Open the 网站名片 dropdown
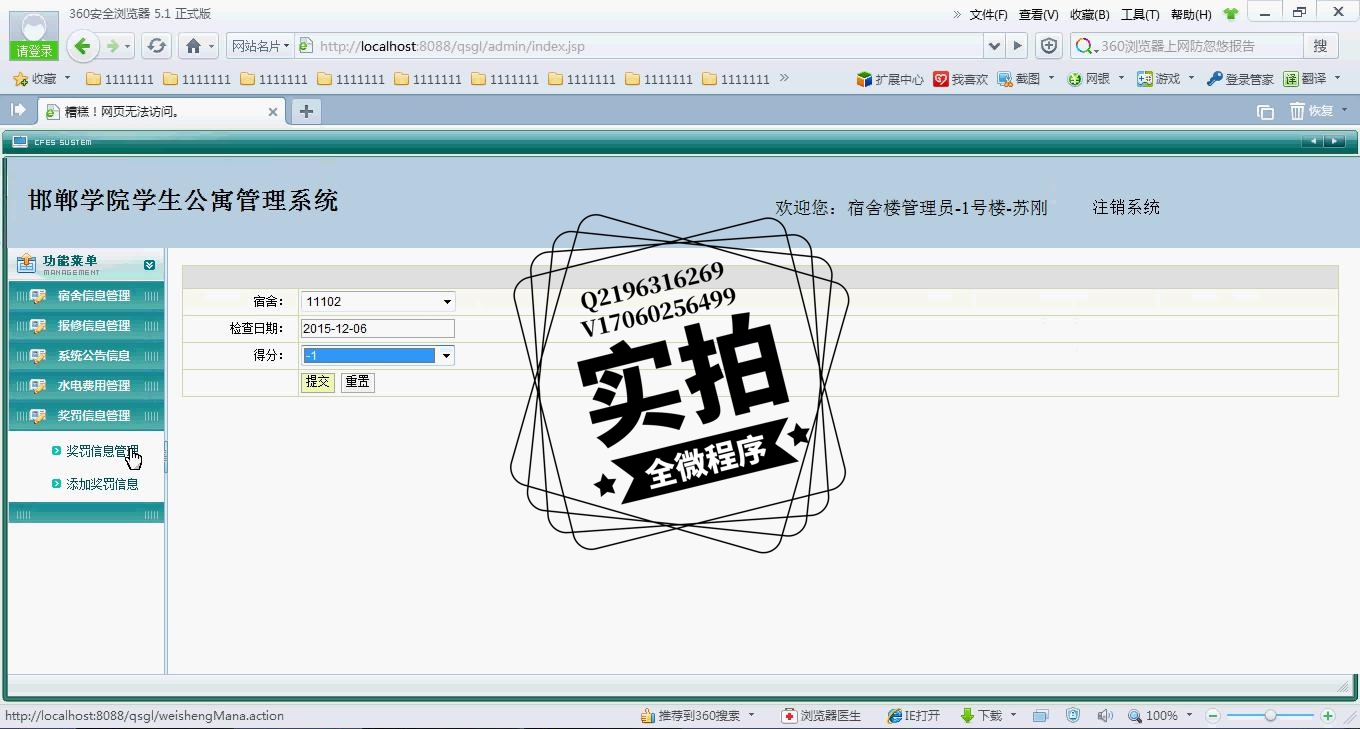Image resolution: width=1360 pixels, height=729 pixels. 260,46
